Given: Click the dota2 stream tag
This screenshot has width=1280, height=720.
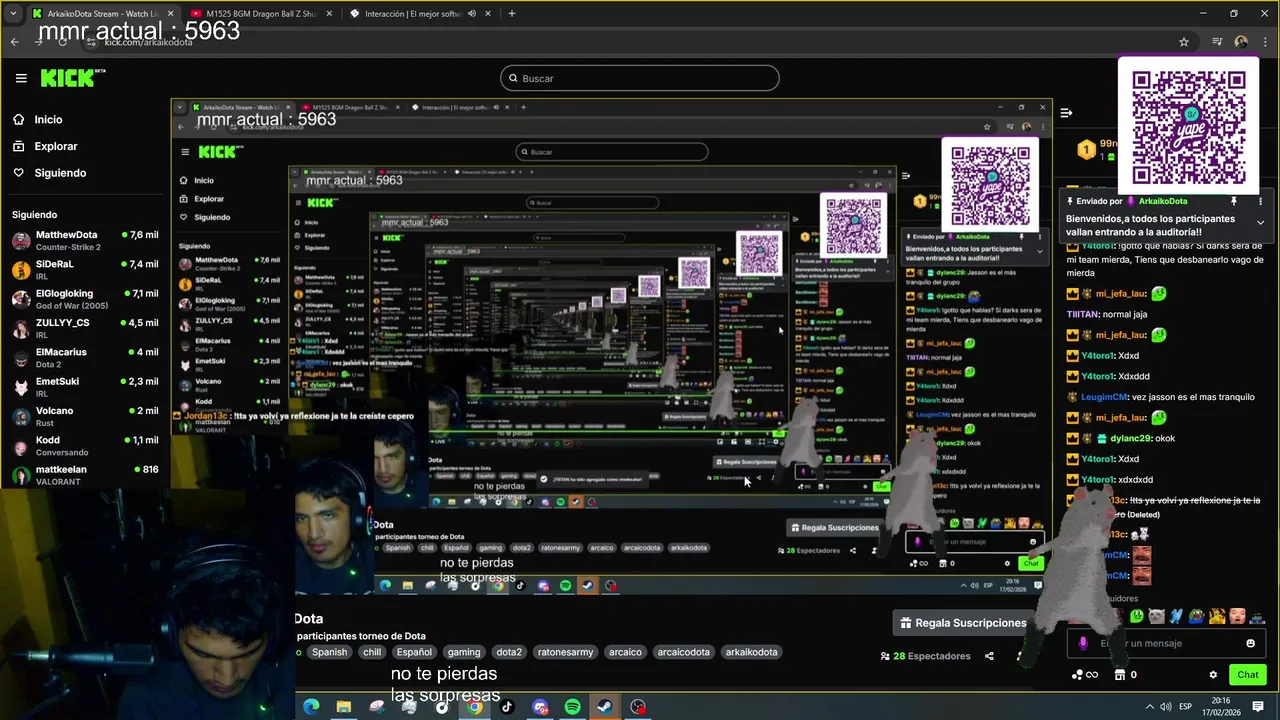Looking at the screenshot, I should (509, 652).
